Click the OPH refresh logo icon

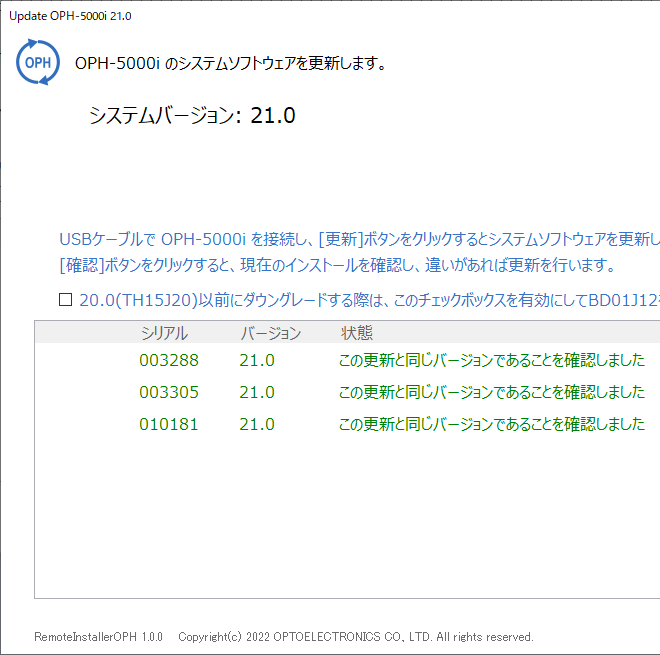[x=38, y=62]
